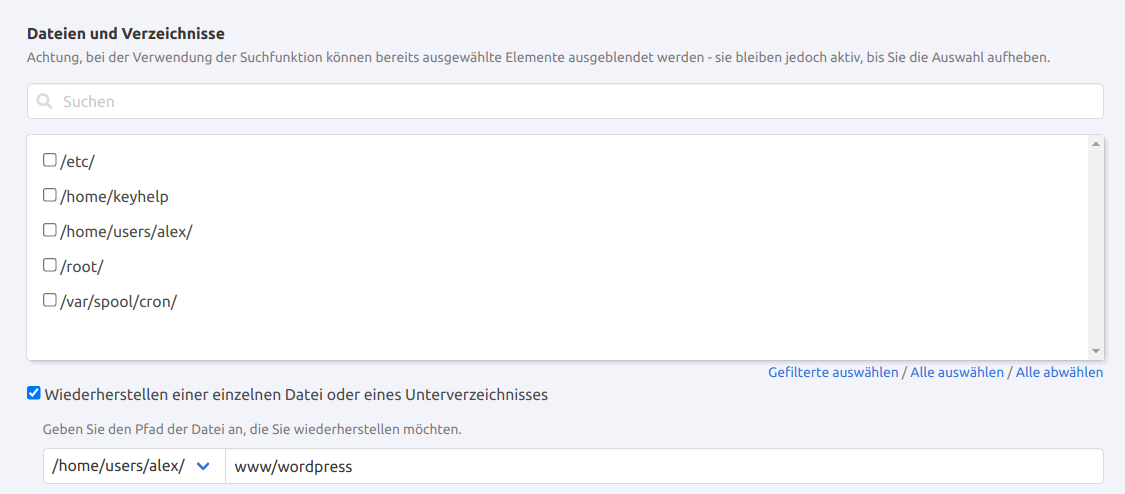1125x494 pixels.
Task: Click the dropdown chevron beside the path
Action: click(204, 466)
